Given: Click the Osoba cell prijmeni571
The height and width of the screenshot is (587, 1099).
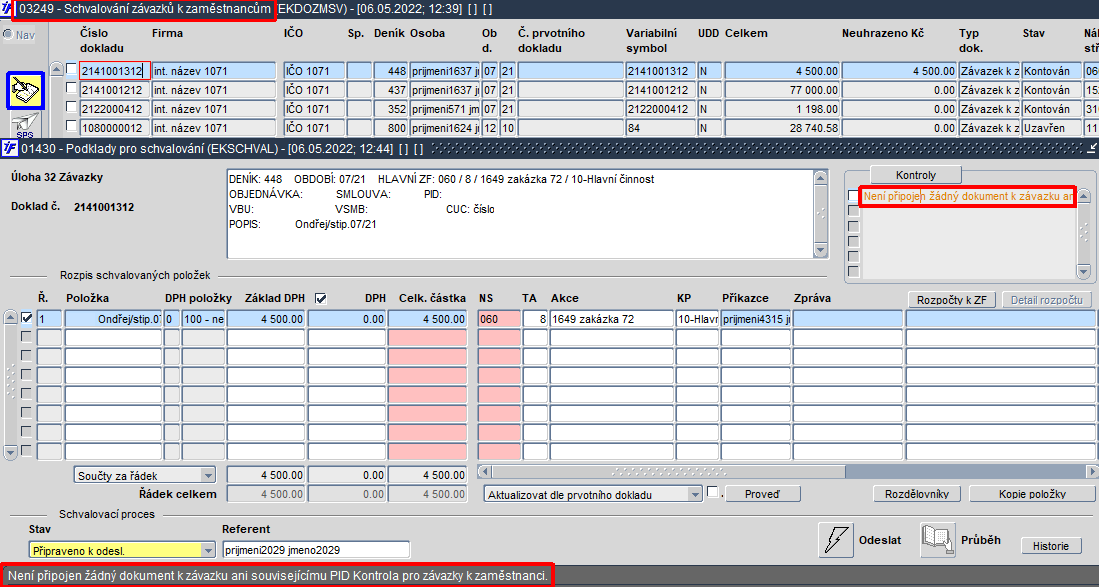Looking at the screenshot, I should click(444, 109).
